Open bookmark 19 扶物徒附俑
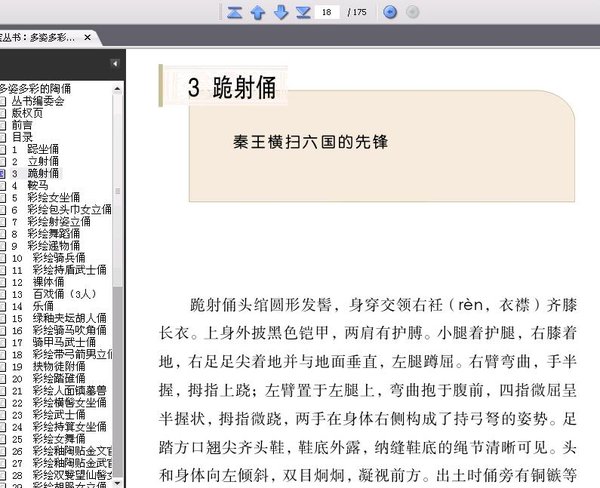600x488 pixels. coord(48,367)
